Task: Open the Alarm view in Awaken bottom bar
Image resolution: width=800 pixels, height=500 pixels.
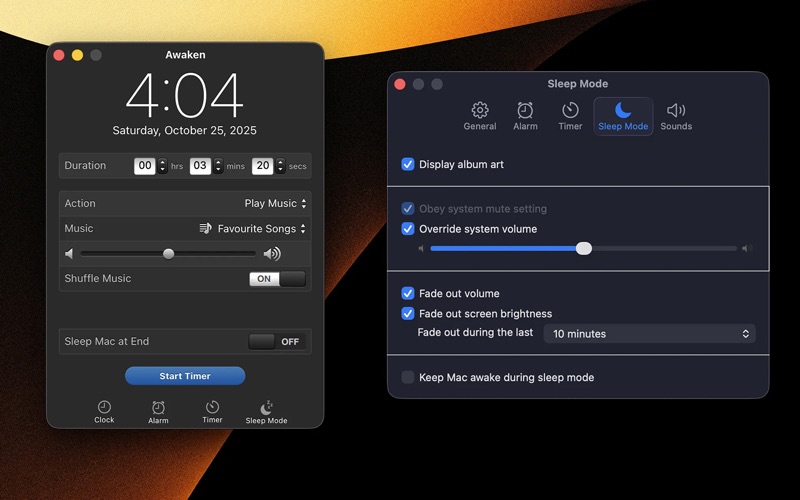Action: 158,412
